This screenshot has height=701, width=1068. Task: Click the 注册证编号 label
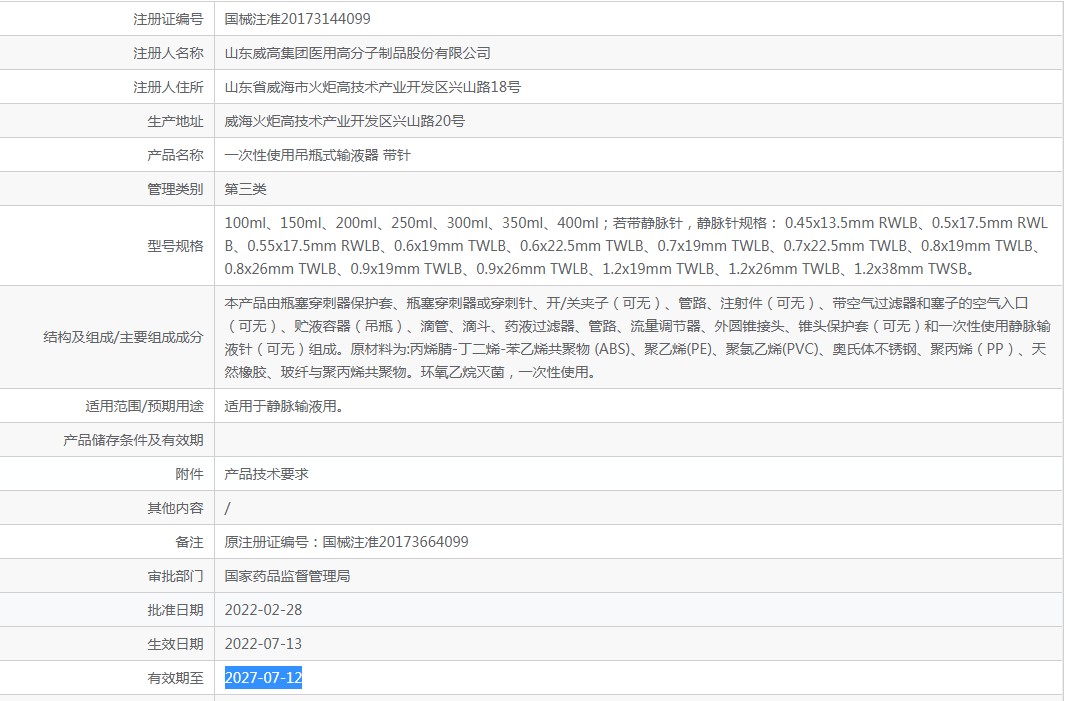(x=168, y=19)
